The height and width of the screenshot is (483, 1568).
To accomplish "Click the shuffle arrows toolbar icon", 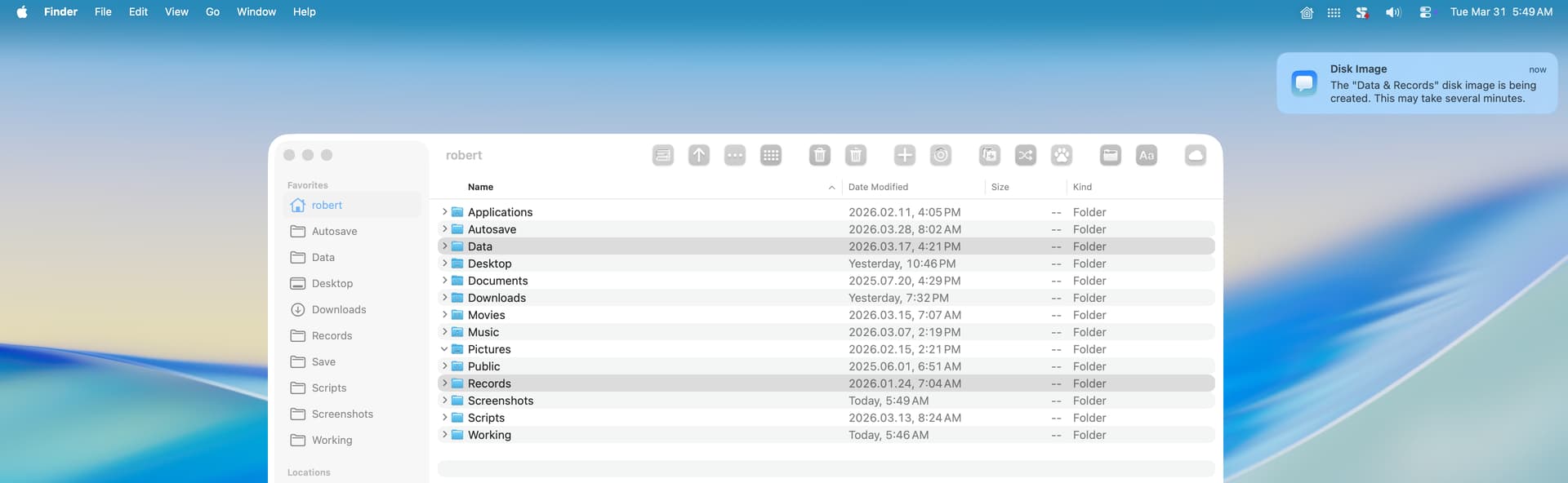I will click(1026, 155).
